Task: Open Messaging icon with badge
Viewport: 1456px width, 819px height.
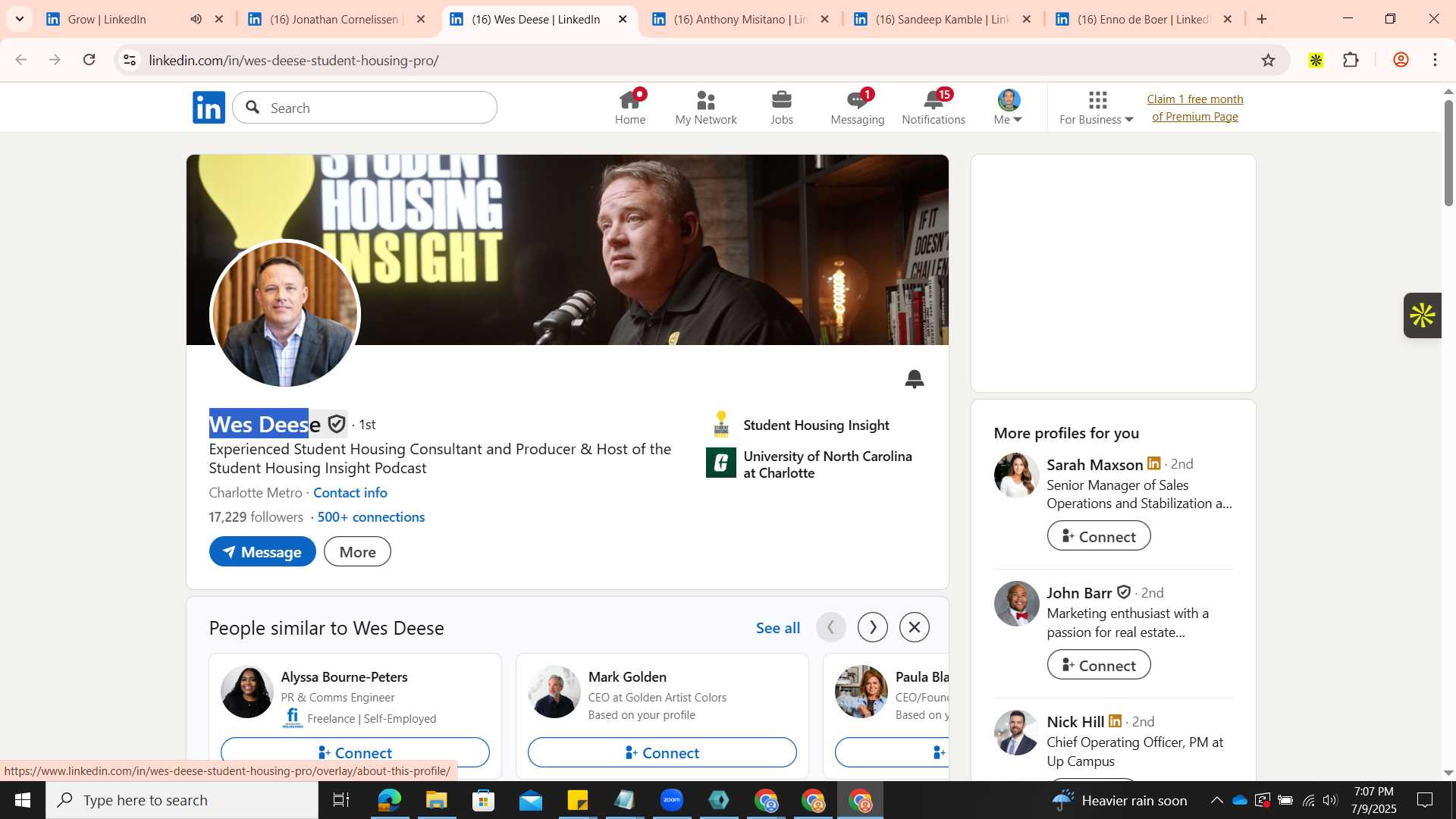Action: pos(858,107)
